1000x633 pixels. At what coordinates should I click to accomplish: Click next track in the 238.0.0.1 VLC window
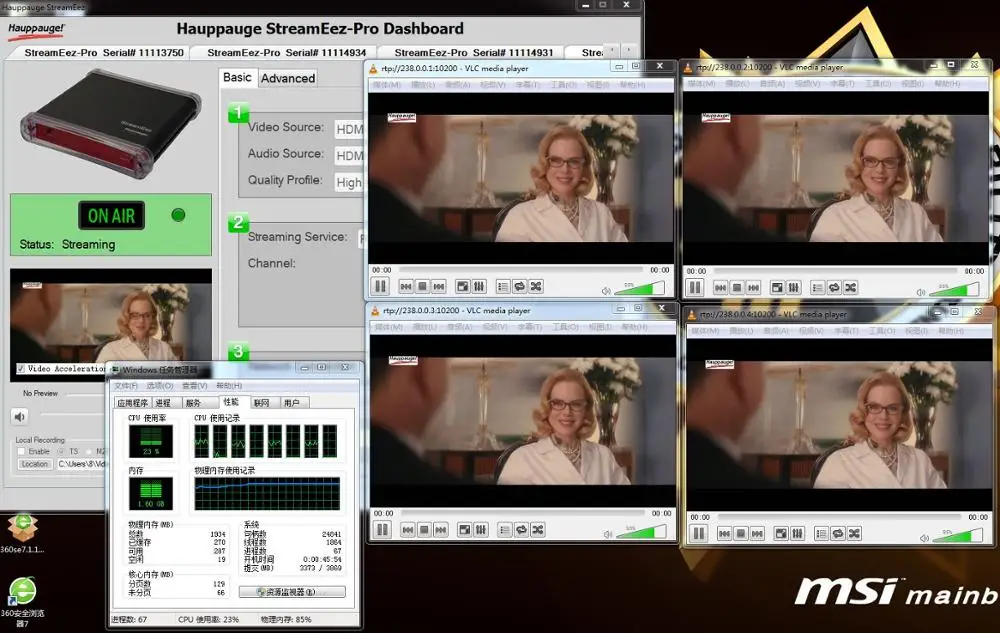pos(439,287)
